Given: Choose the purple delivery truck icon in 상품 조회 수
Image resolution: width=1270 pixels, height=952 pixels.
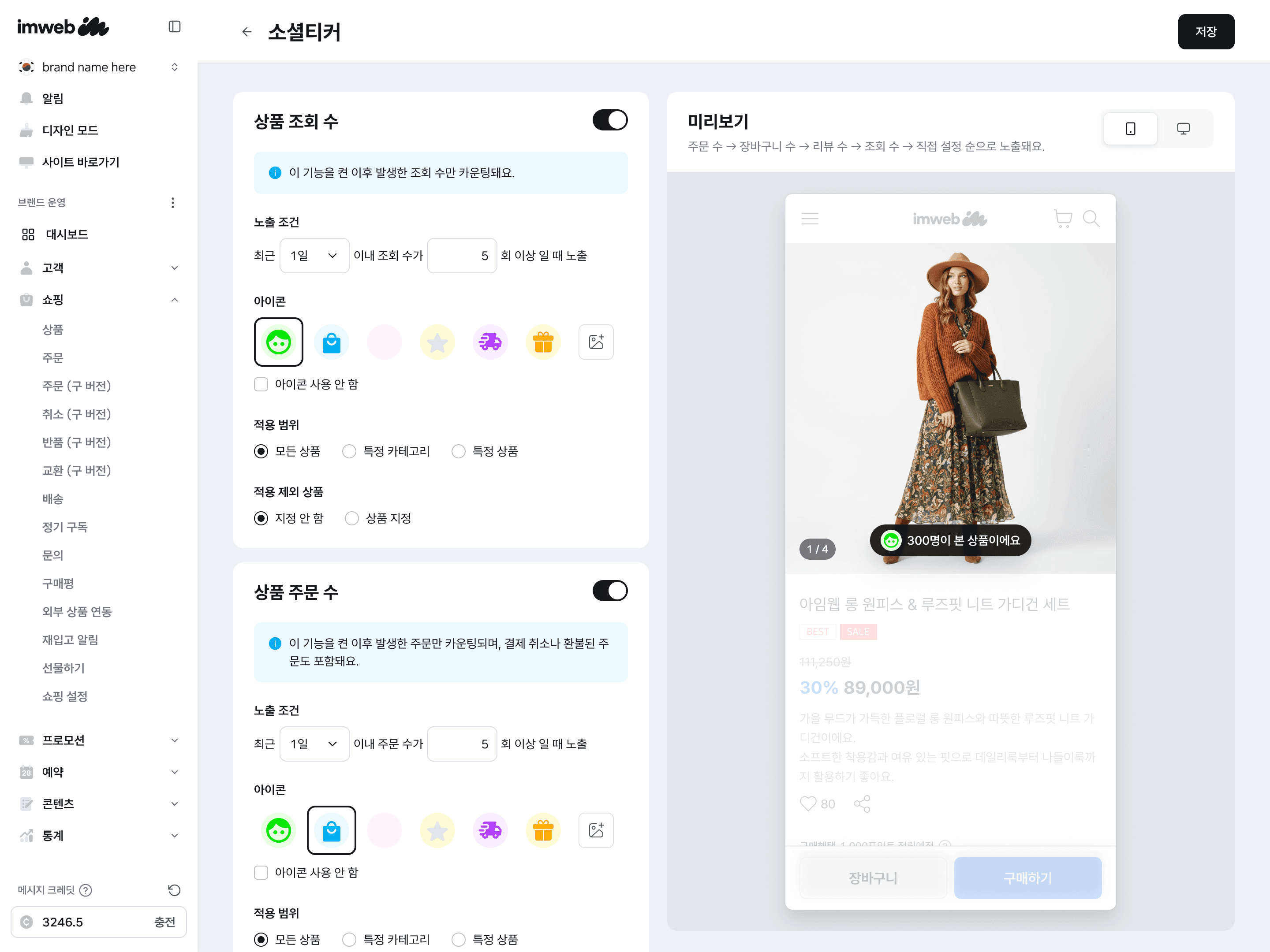Looking at the screenshot, I should click(490, 342).
